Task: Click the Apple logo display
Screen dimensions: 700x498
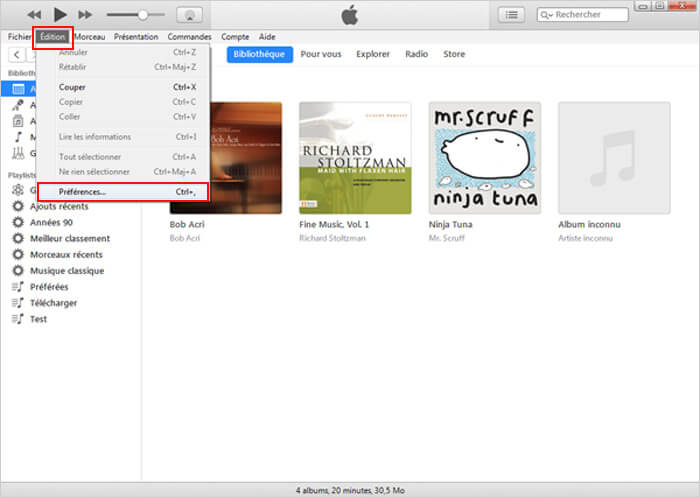Action: [350, 15]
